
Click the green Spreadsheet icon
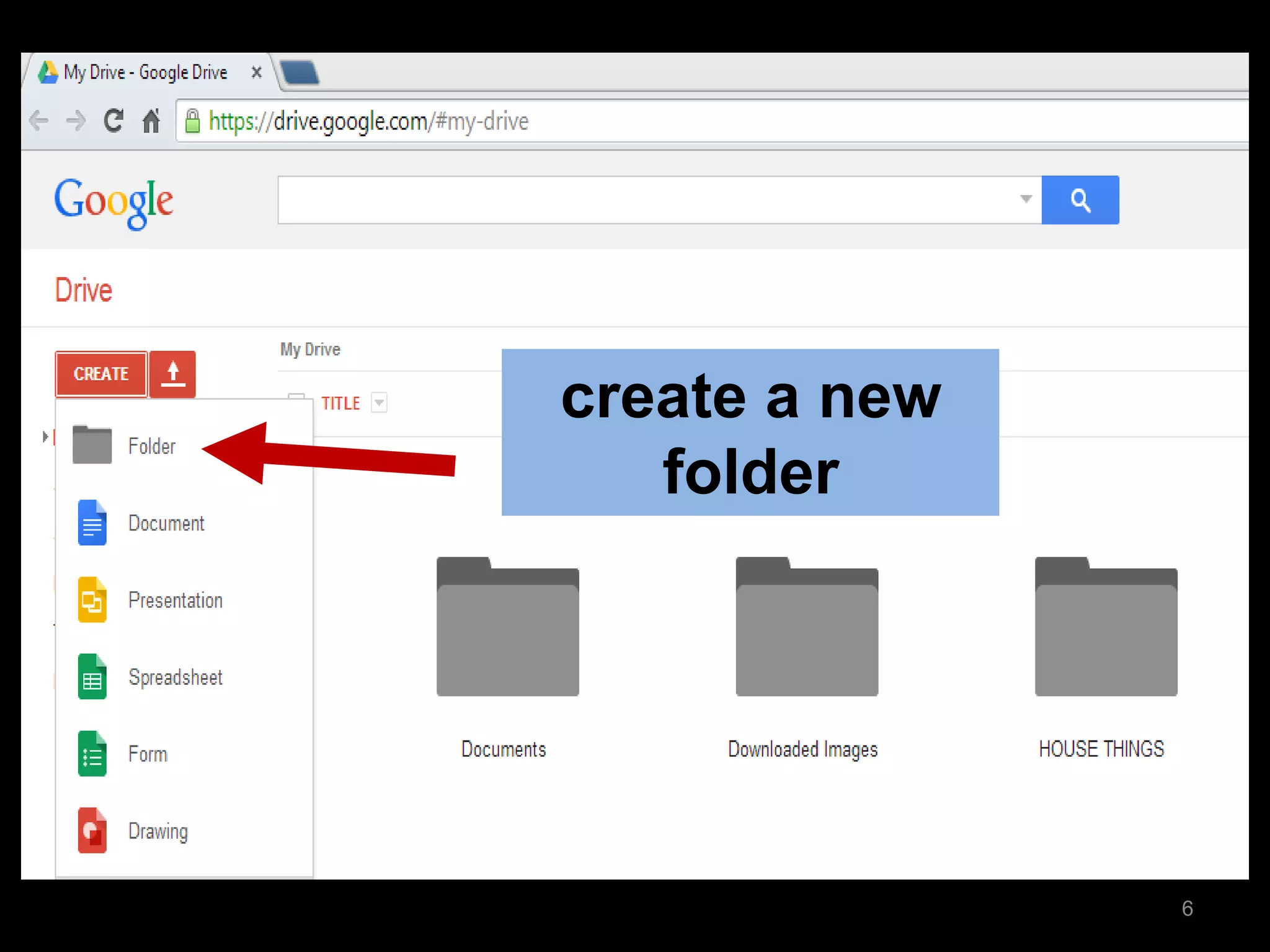92,676
